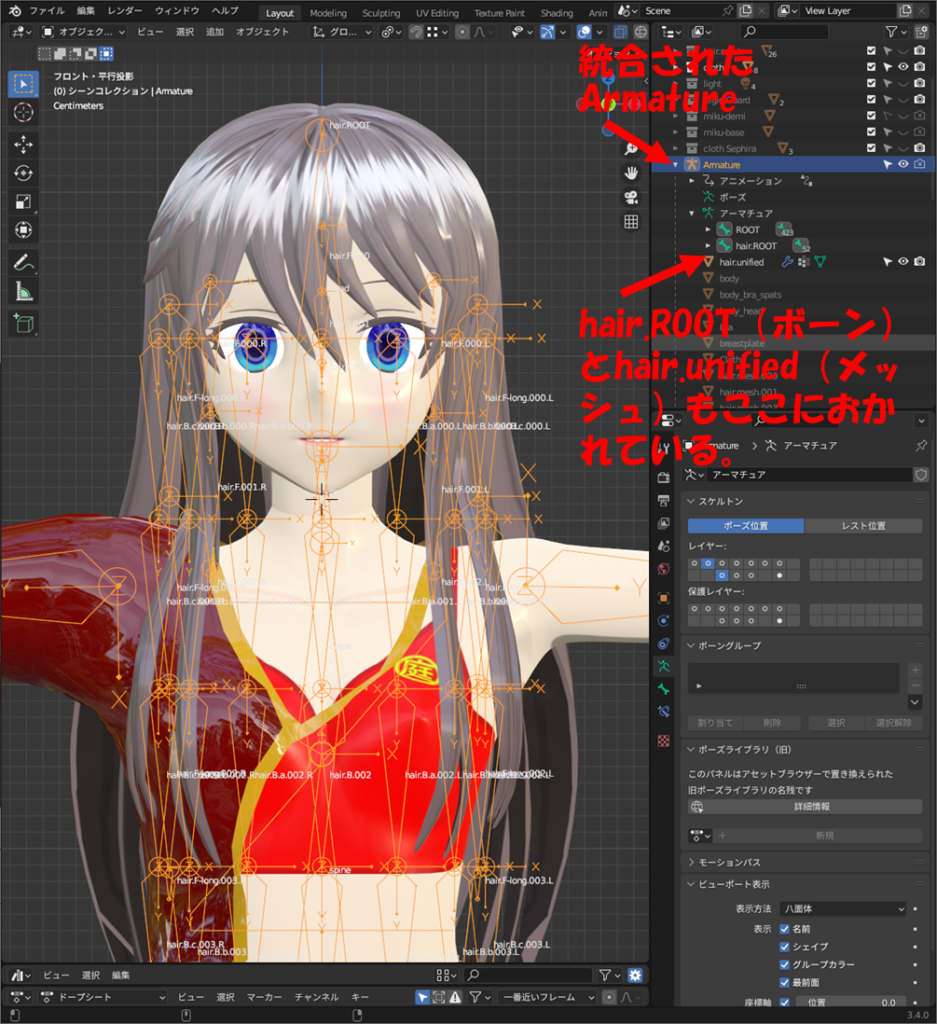This screenshot has width=937, height=1024.
Task: Select the 3D Cursor tool
Action: 24,112
